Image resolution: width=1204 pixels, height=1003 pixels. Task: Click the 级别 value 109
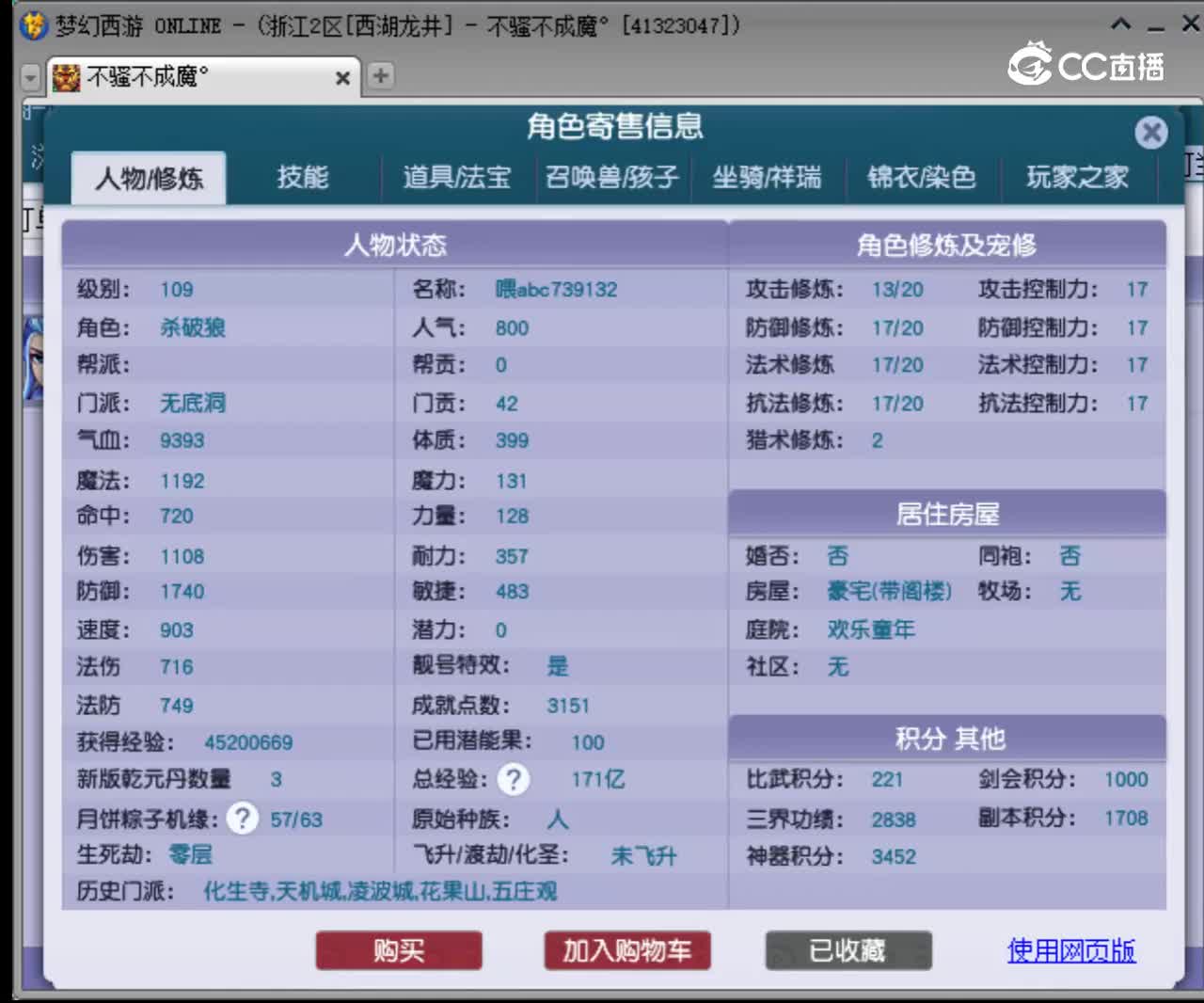177,290
